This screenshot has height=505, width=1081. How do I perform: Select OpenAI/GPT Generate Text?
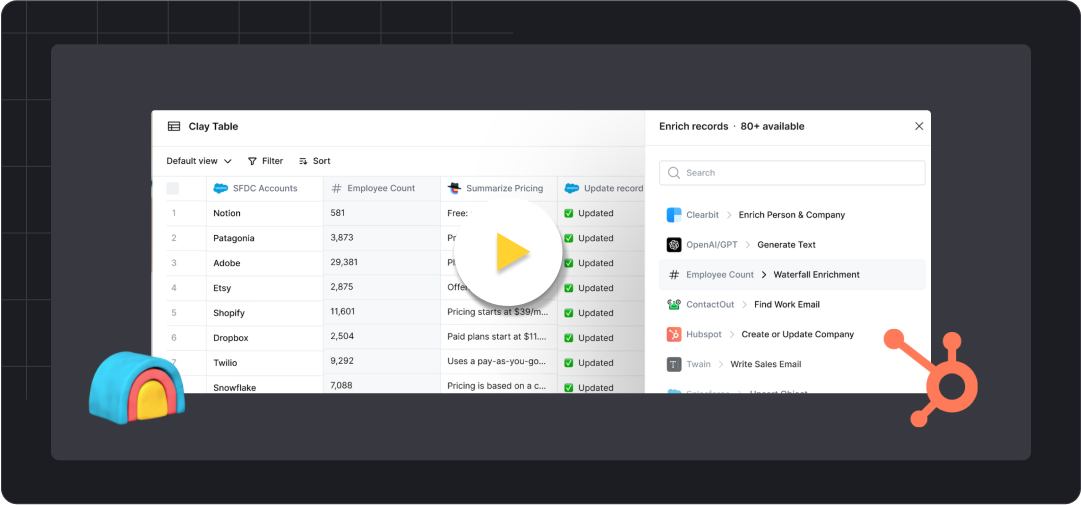pyautogui.click(x=792, y=245)
